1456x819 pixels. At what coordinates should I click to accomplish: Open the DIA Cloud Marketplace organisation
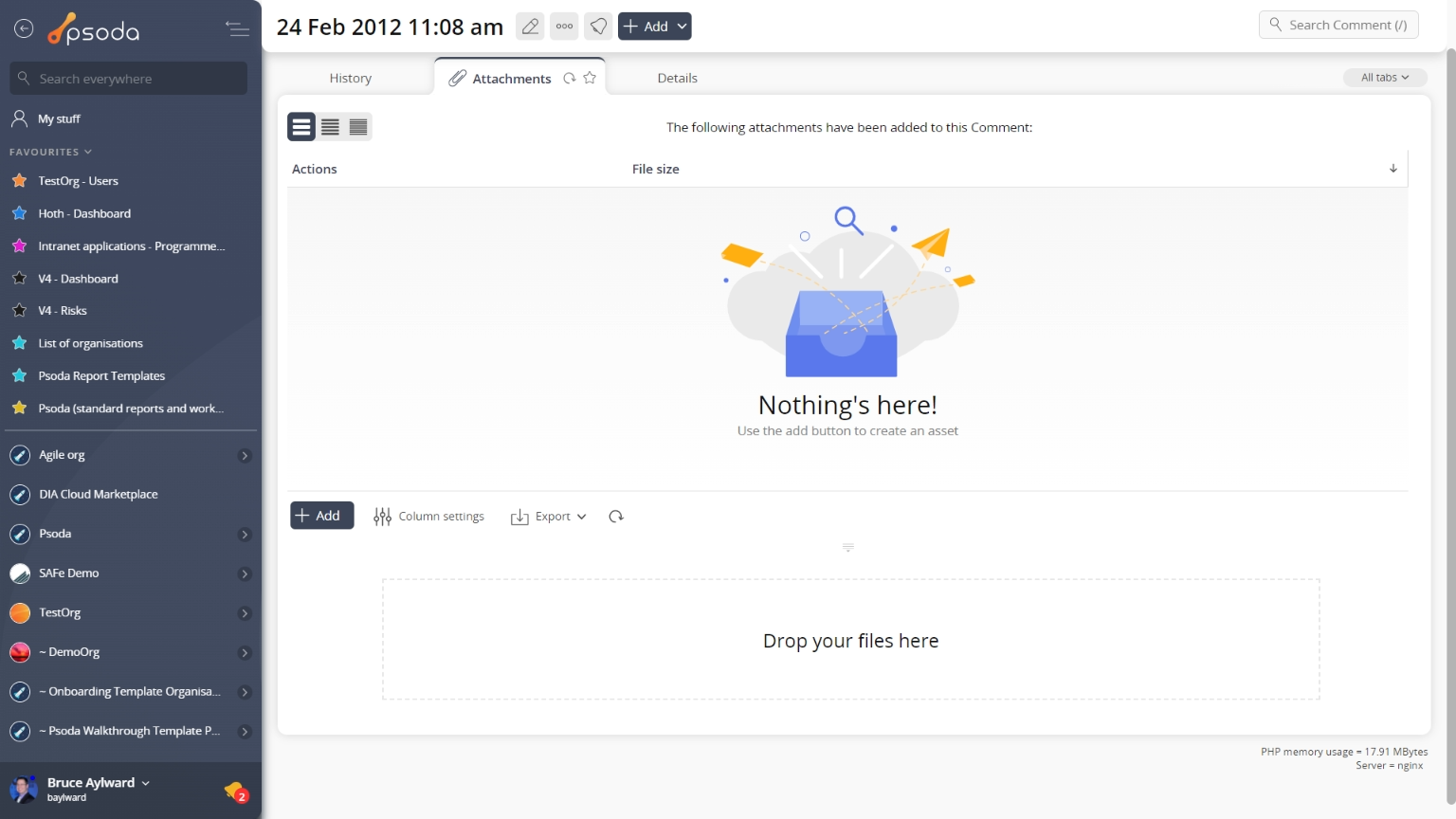tap(98, 495)
